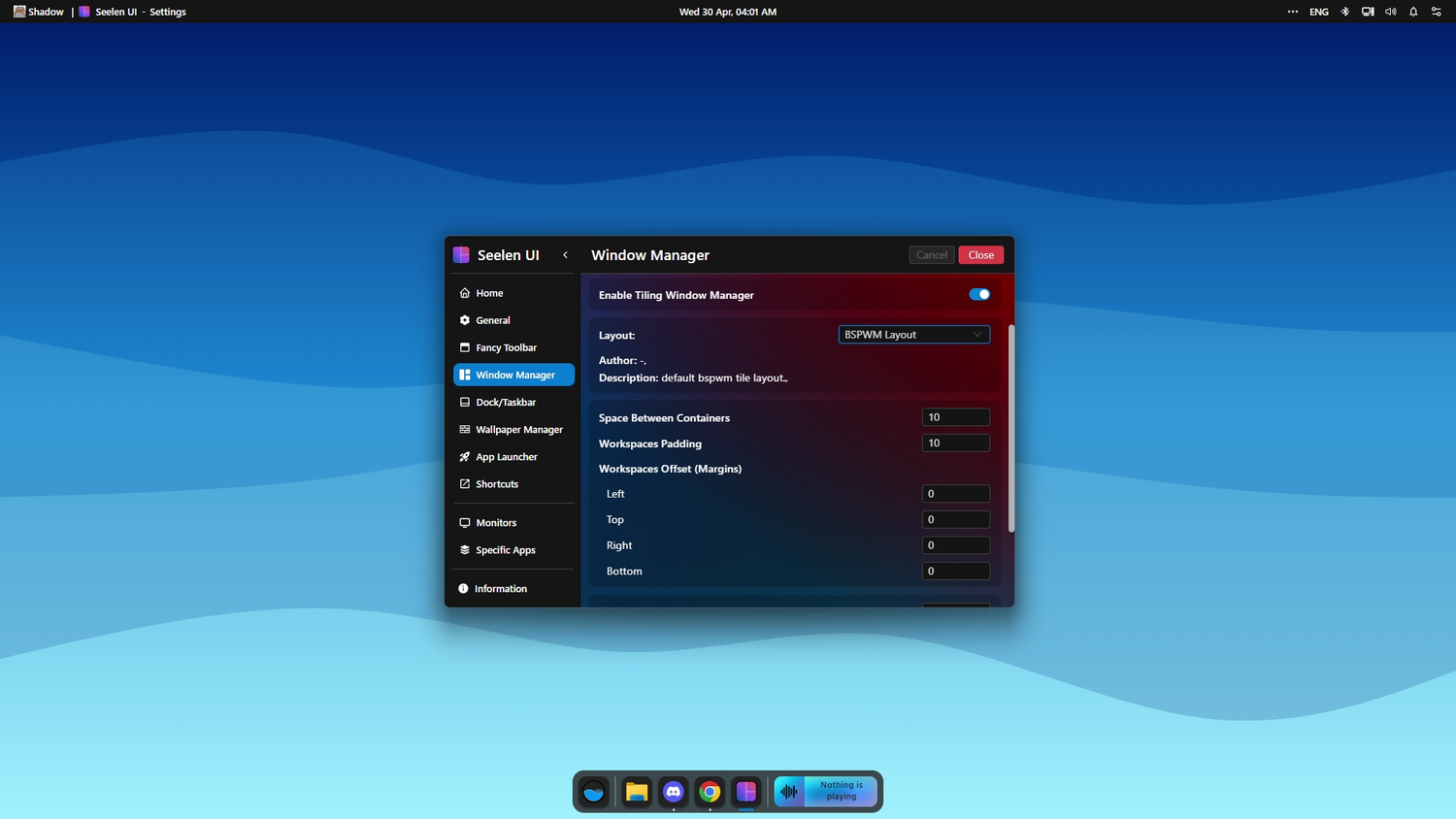Click the Monitors screen icon
The image size is (1456, 819).
(x=465, y=523)
